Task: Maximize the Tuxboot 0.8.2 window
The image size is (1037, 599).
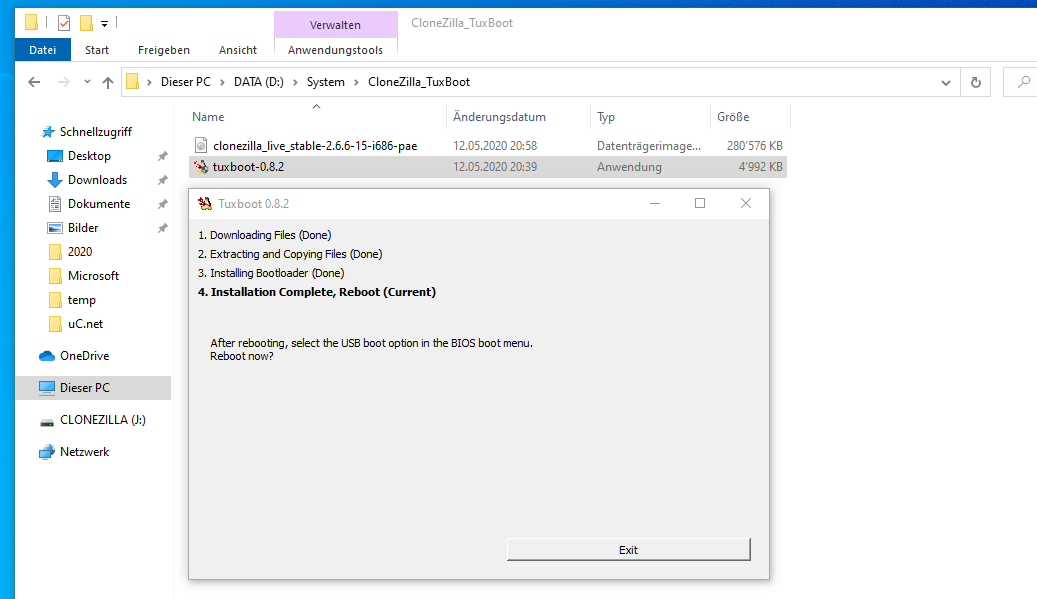Action: pyautogui.click(x=700, y=204)
